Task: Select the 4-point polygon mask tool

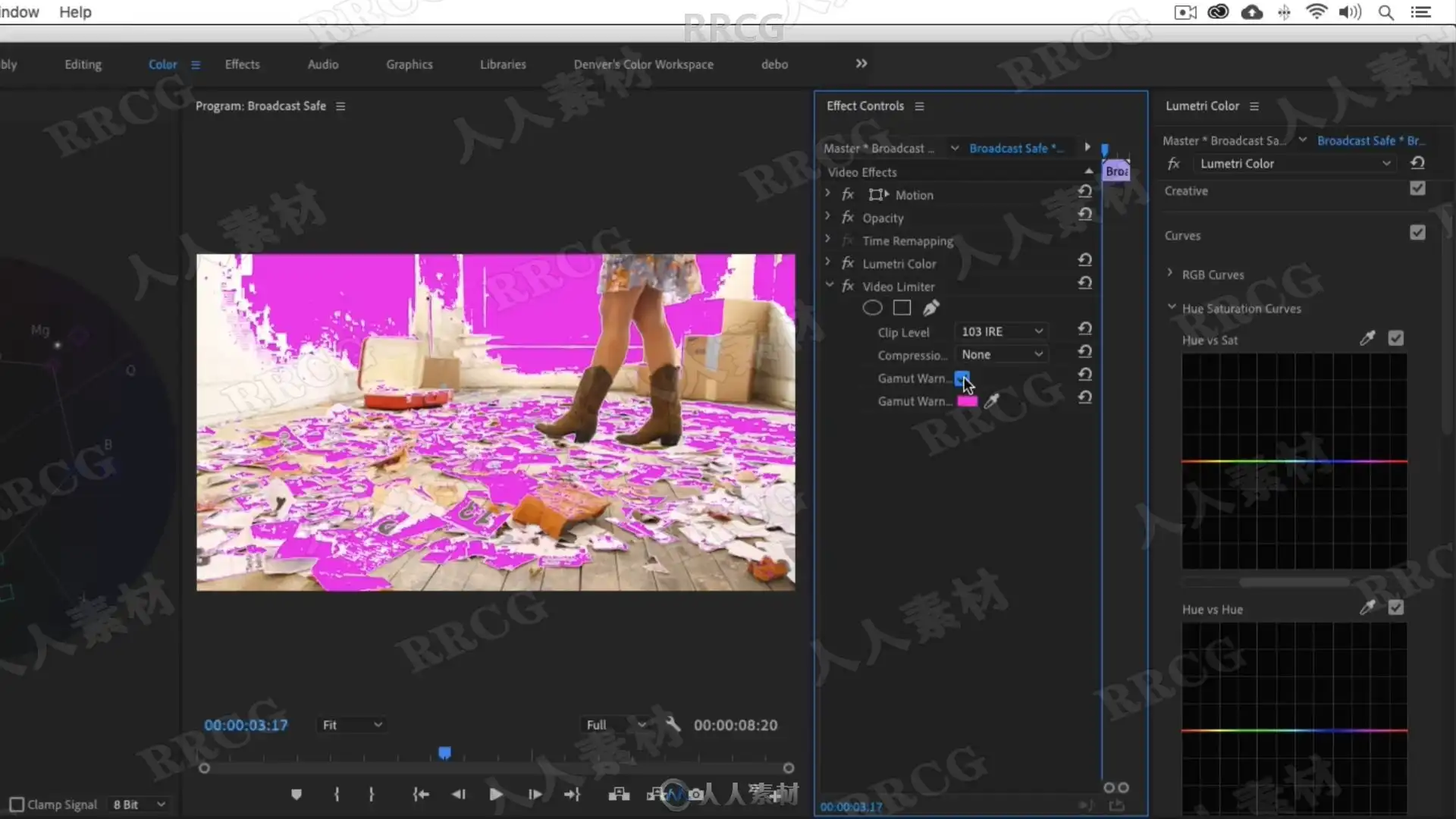Action: coord(902,308)
